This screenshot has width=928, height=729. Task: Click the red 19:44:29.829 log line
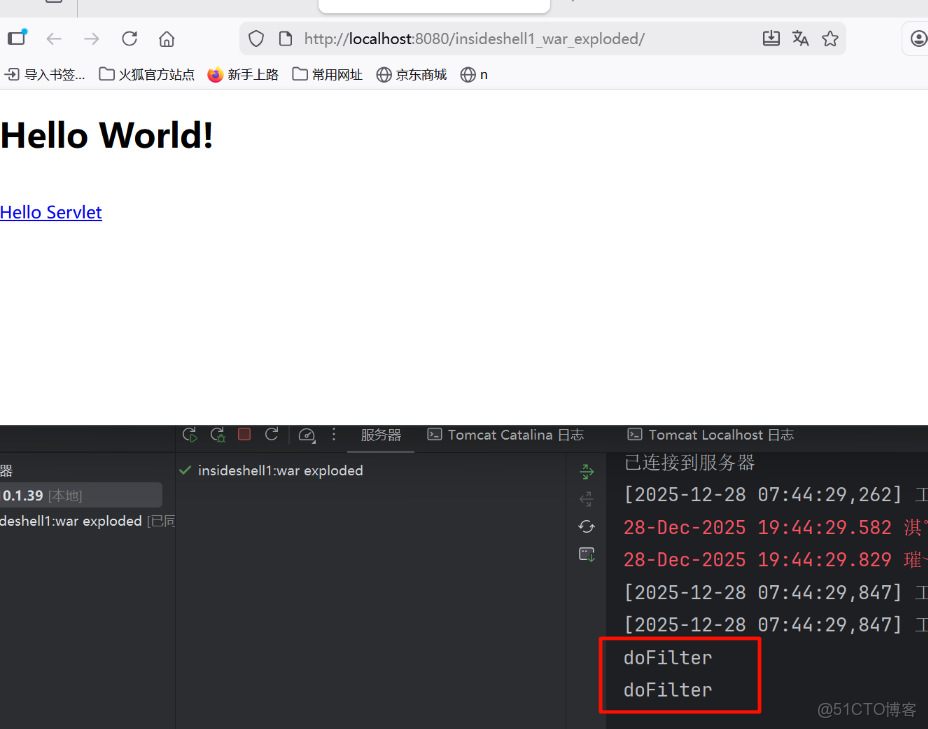pyautogui.click(x=775, y=560)
